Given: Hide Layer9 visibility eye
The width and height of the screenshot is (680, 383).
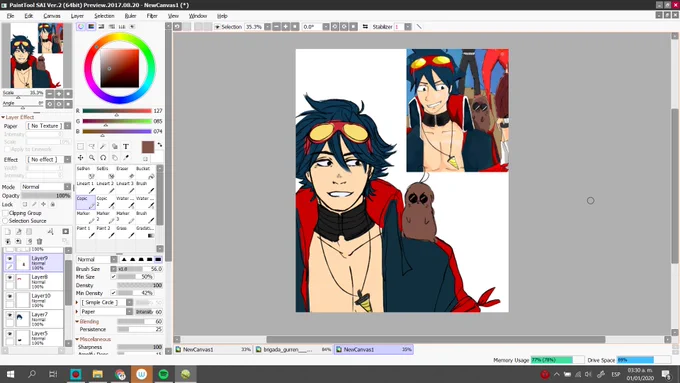Looking at the screenshot, I should 10,259.
